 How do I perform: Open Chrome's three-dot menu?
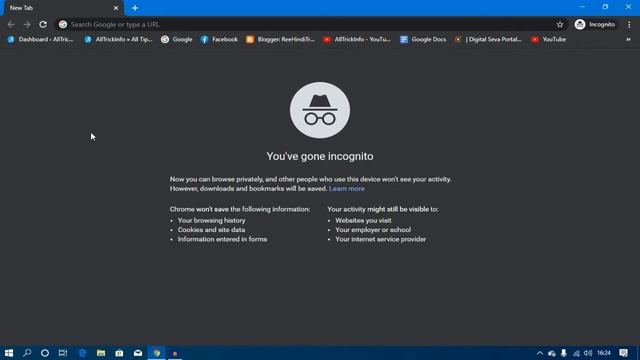629,24
